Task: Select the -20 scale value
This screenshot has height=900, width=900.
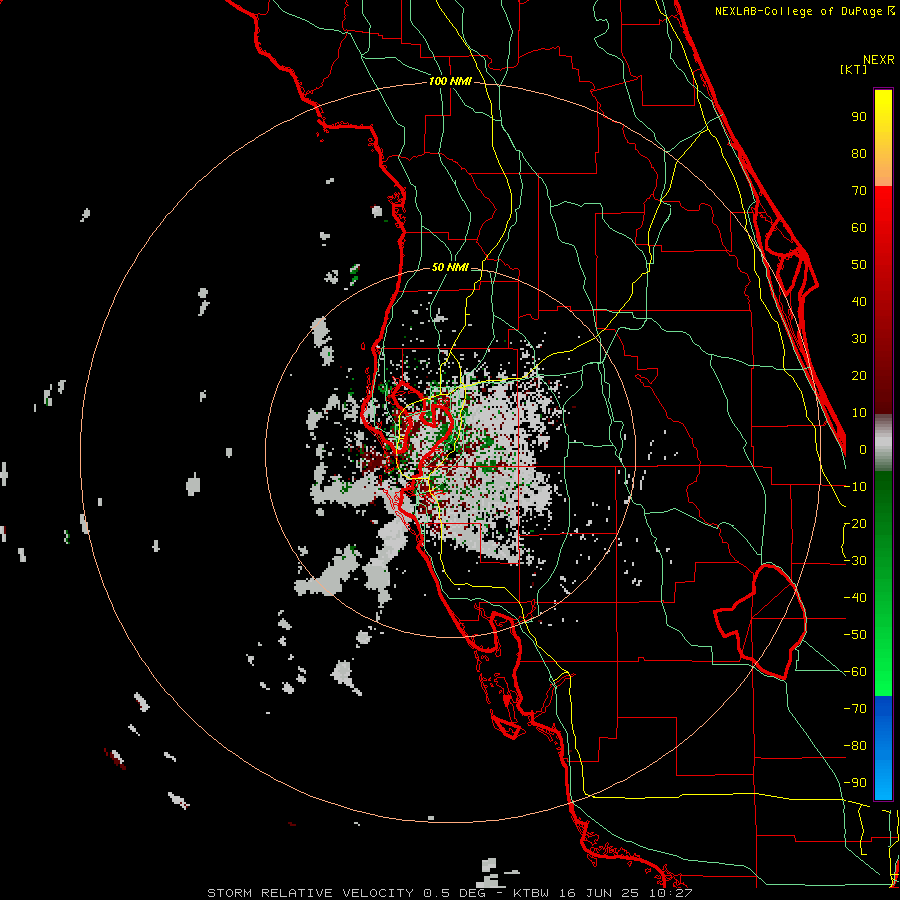Action: click(855, 524)
